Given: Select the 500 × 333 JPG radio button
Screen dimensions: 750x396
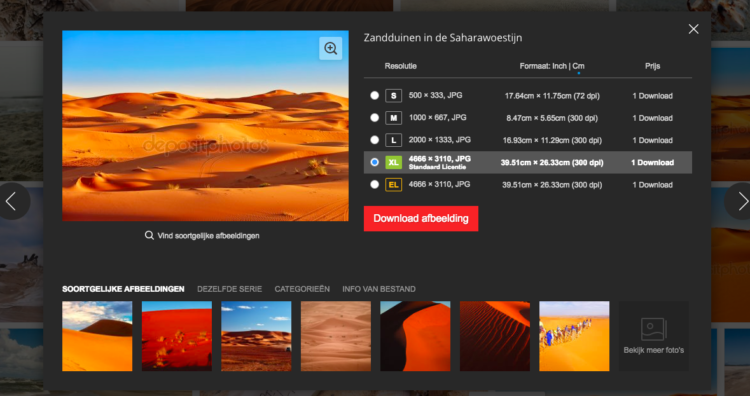Looking at the screenshot, I should [375, 95].
